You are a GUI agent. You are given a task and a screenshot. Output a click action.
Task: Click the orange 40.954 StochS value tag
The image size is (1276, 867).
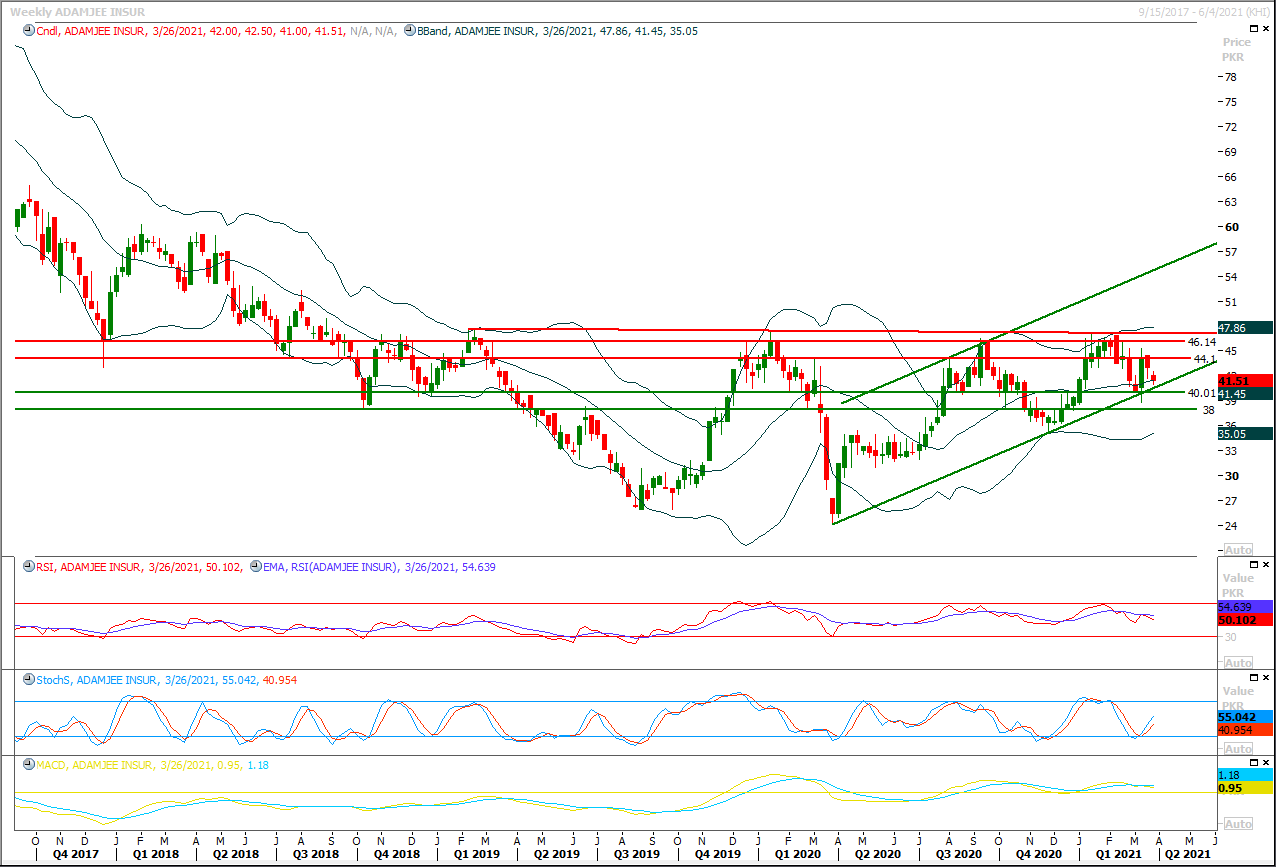pos(1244,731)
